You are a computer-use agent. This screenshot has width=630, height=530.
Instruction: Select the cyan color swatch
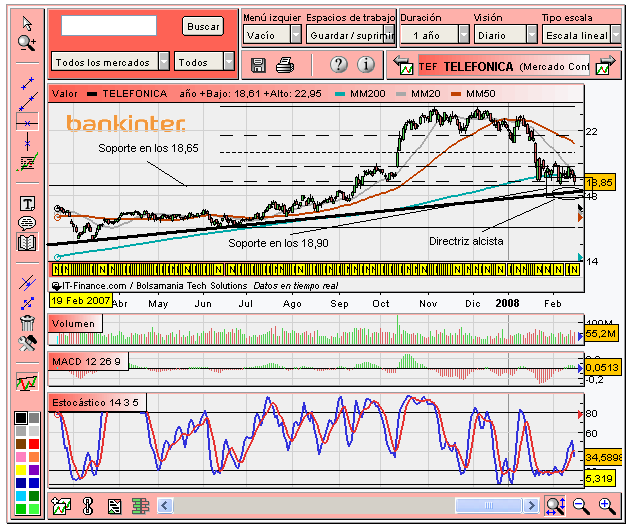[21, 495]
